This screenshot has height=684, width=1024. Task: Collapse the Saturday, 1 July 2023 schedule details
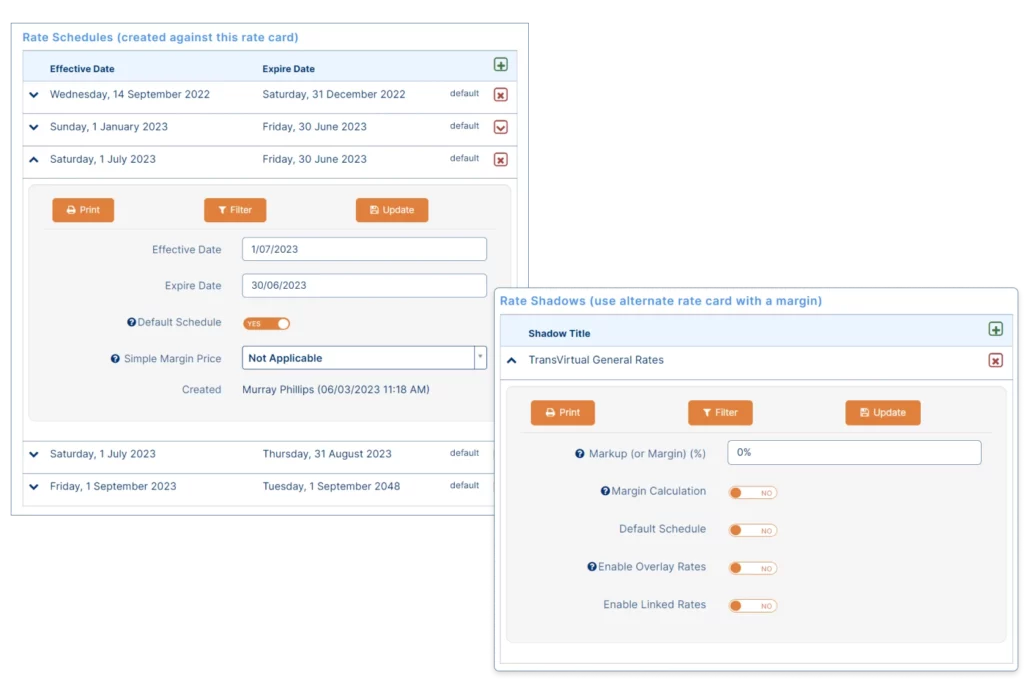(x=33, y=159)
